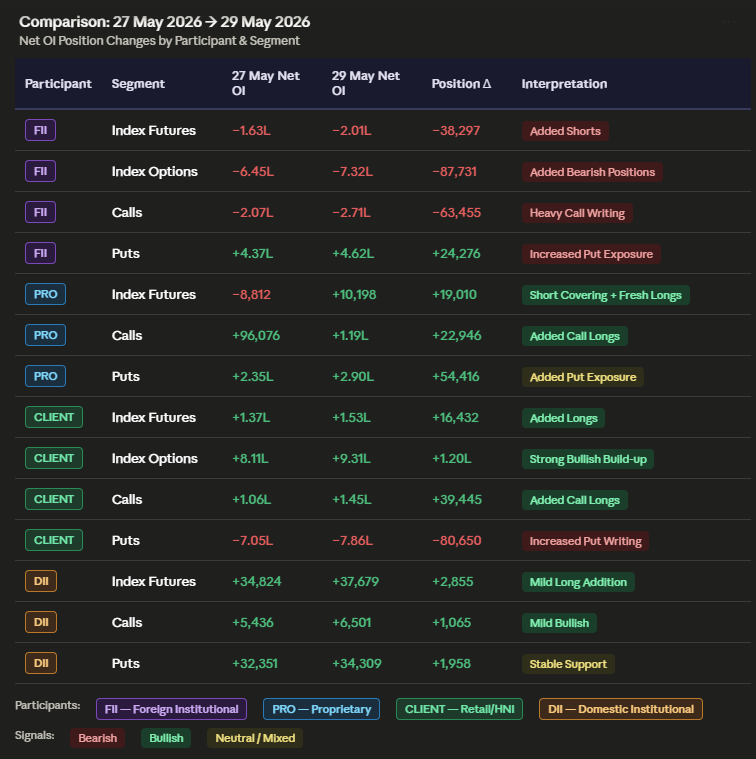Click the -87,731 position change value
This screenshot has width=756, height=759.
pos(454,172)
